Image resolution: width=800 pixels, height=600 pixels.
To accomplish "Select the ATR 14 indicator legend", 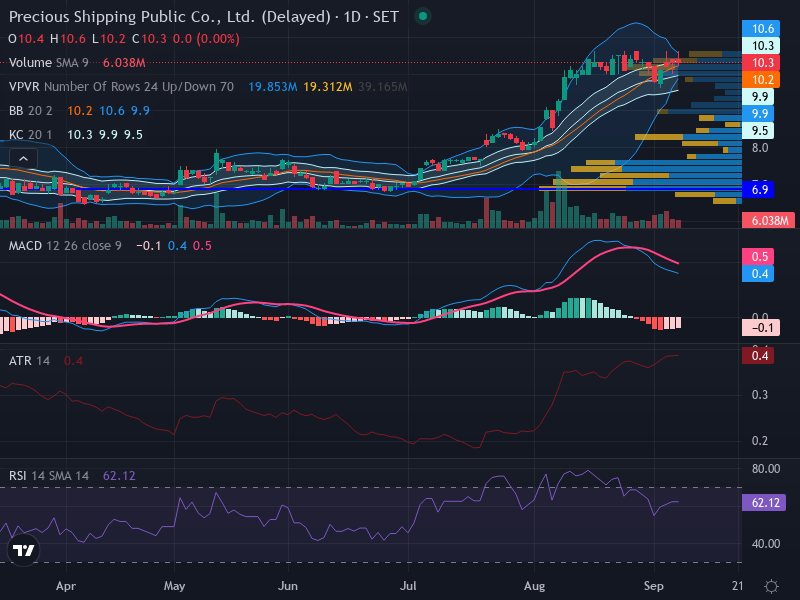I will [29, 361].
